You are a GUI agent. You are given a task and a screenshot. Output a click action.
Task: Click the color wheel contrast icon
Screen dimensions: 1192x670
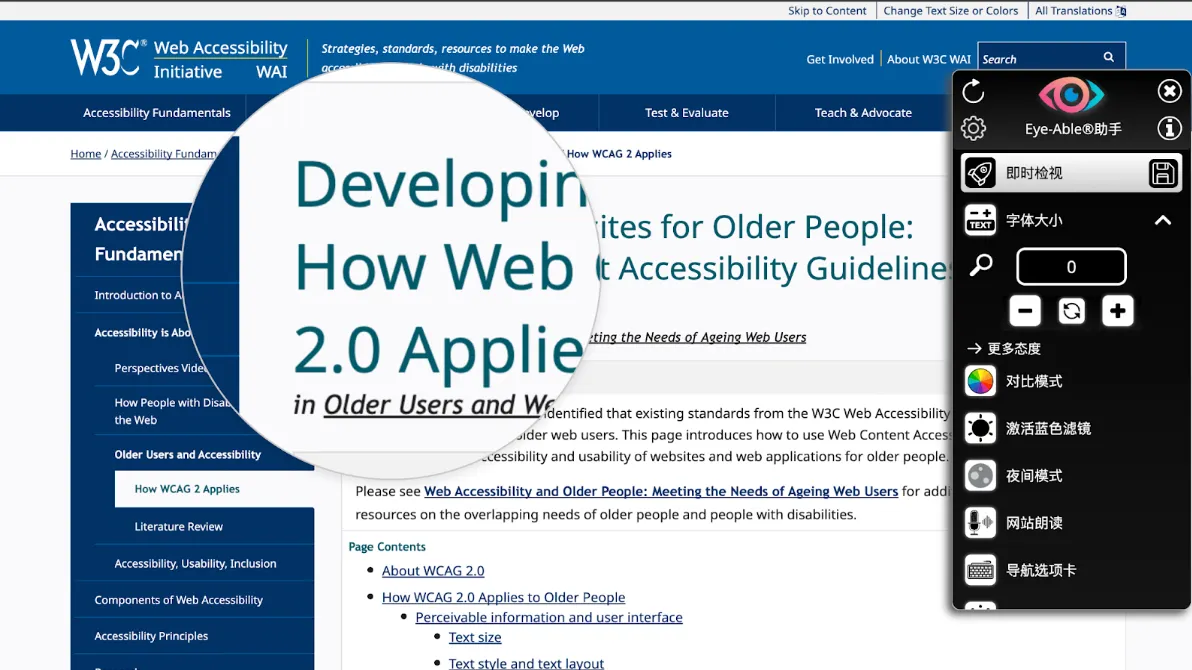(x=980, y=382)
